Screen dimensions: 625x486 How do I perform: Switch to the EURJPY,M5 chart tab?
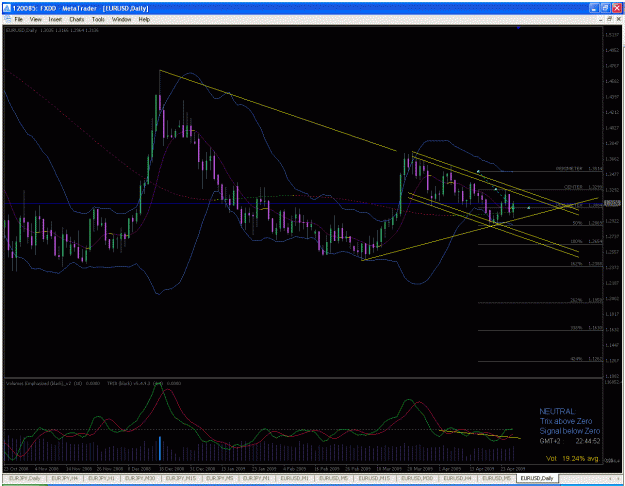click(x=219, y=478)
